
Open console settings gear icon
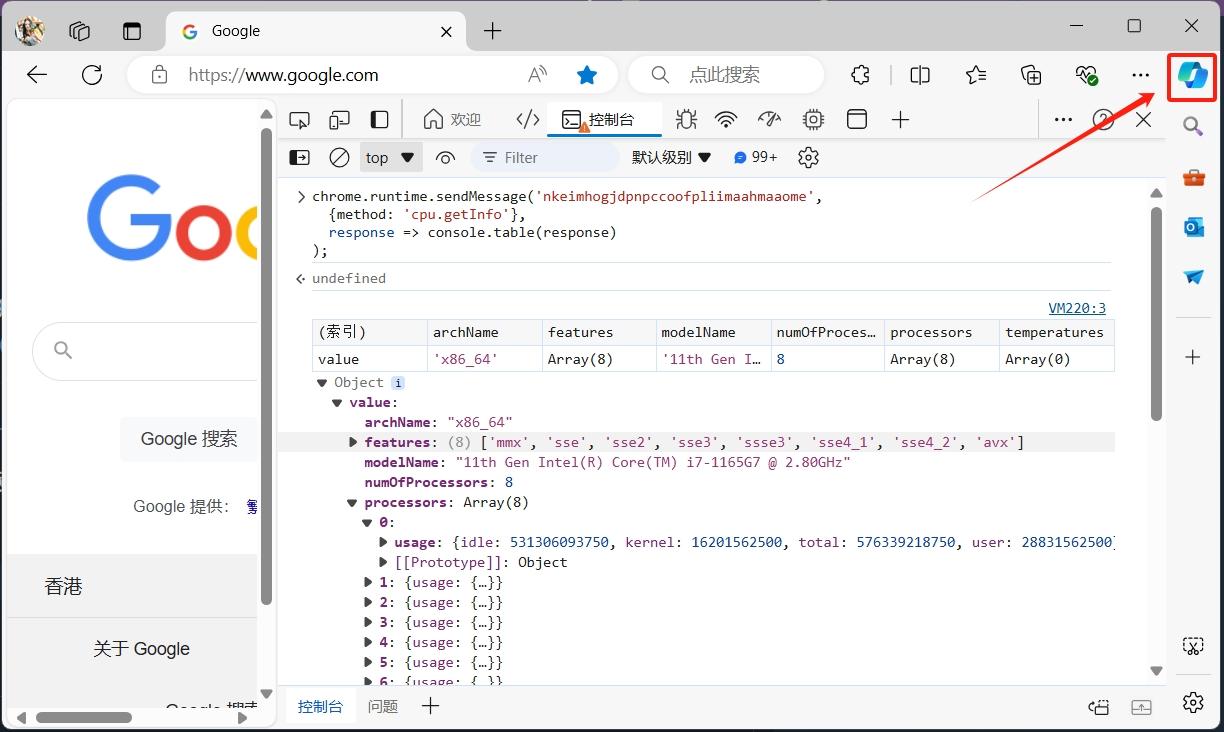coord(809,158)
